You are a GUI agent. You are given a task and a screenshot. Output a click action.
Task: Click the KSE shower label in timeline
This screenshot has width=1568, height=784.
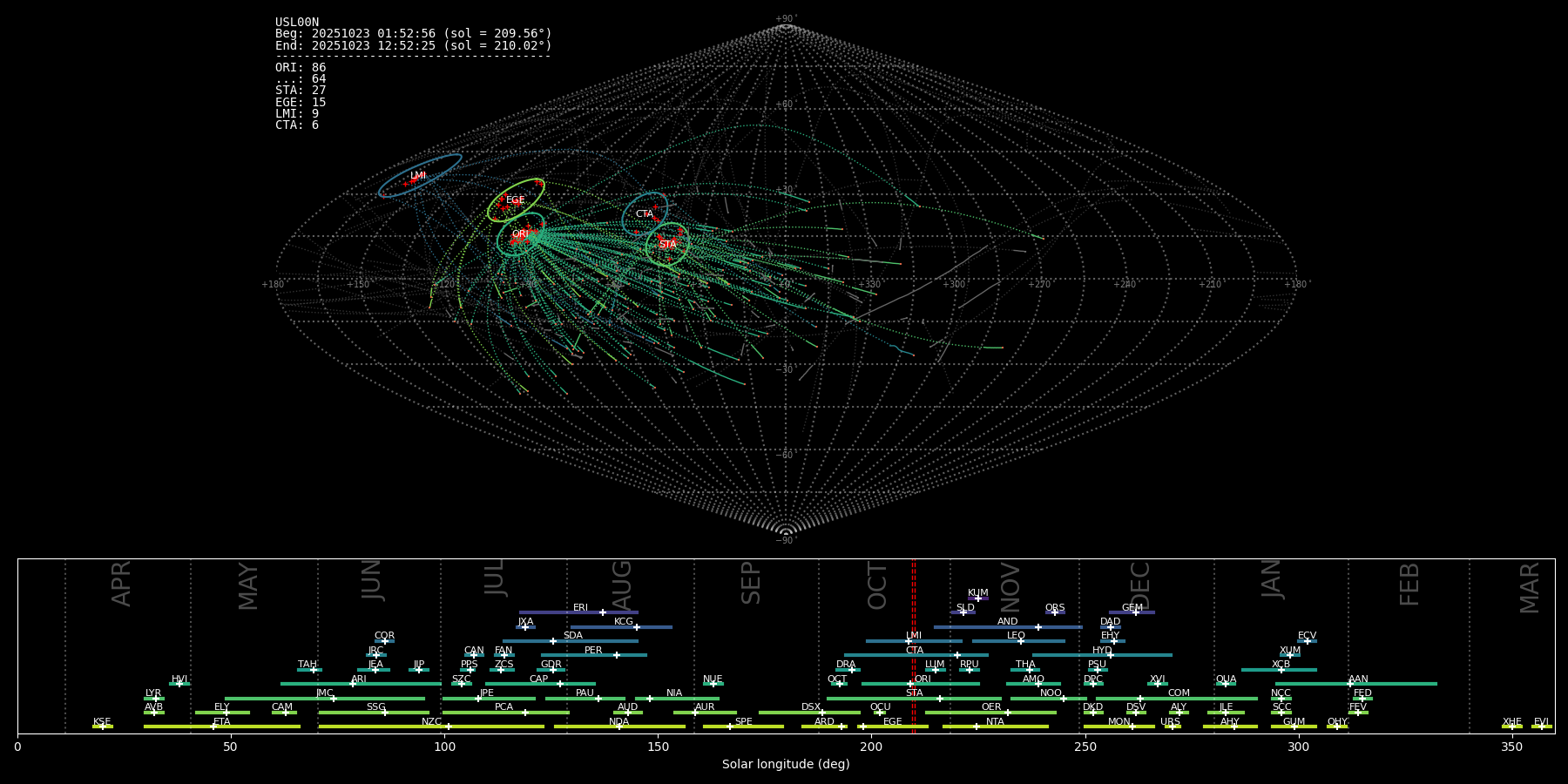coord(102,722)
